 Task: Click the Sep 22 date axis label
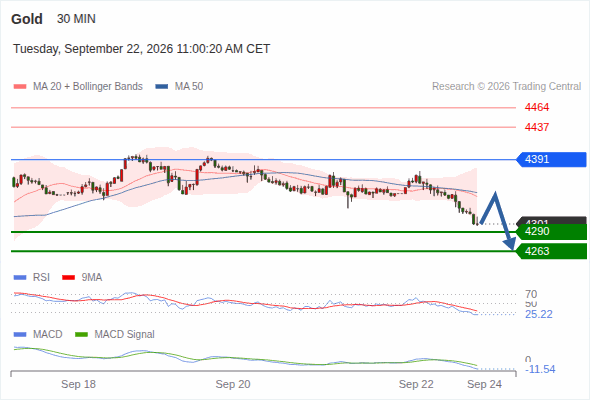pos(416,384)
